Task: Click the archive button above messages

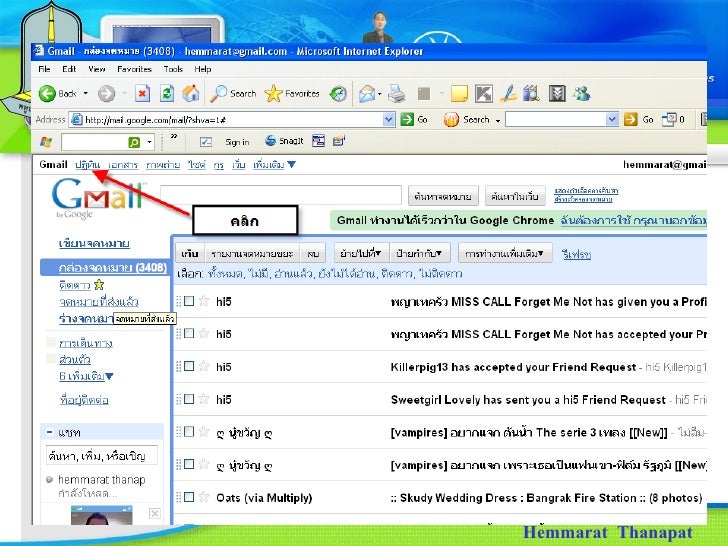Action: coord(190,253)
